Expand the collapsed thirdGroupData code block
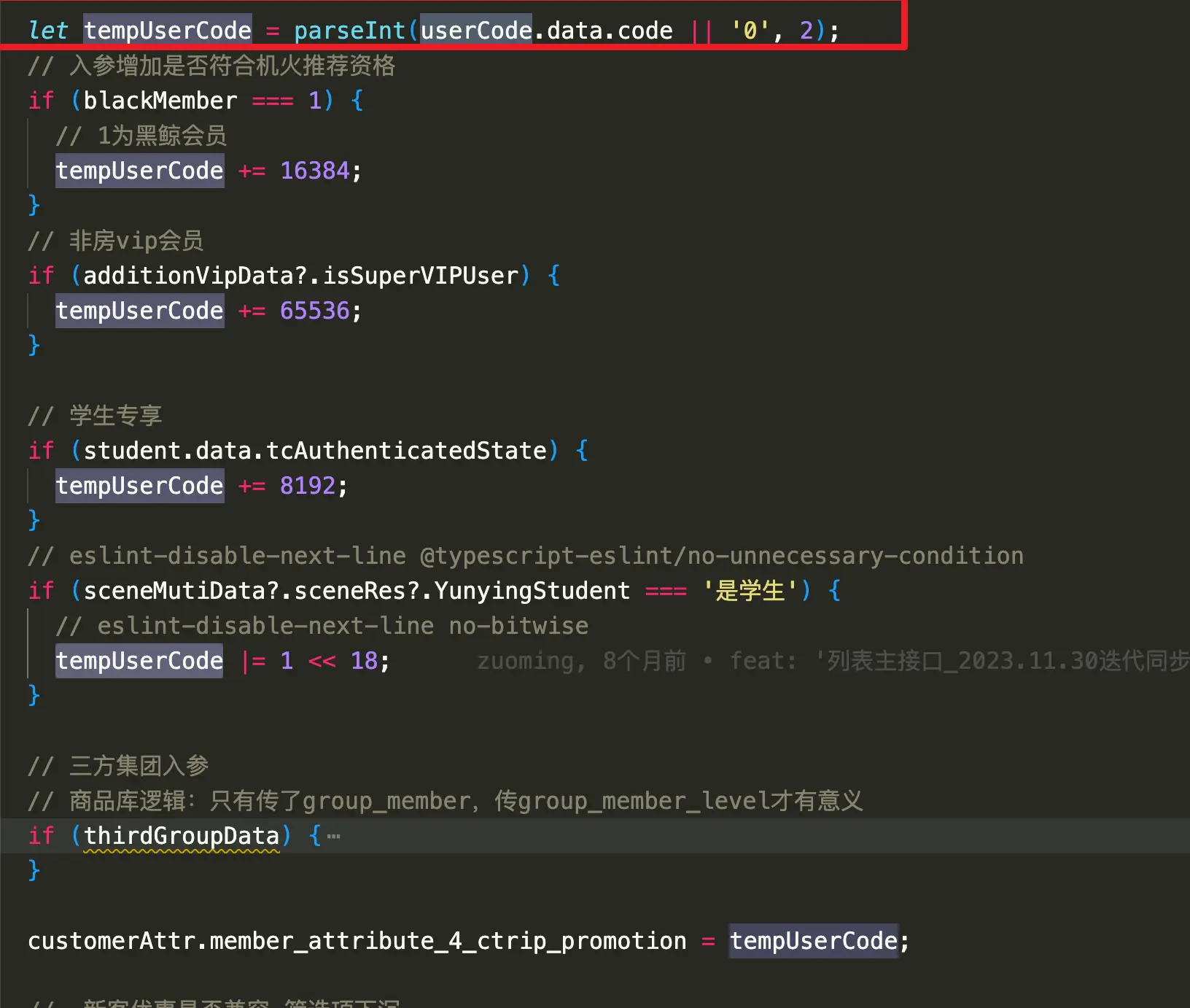 pyautogui.click(x=333, y=837)
